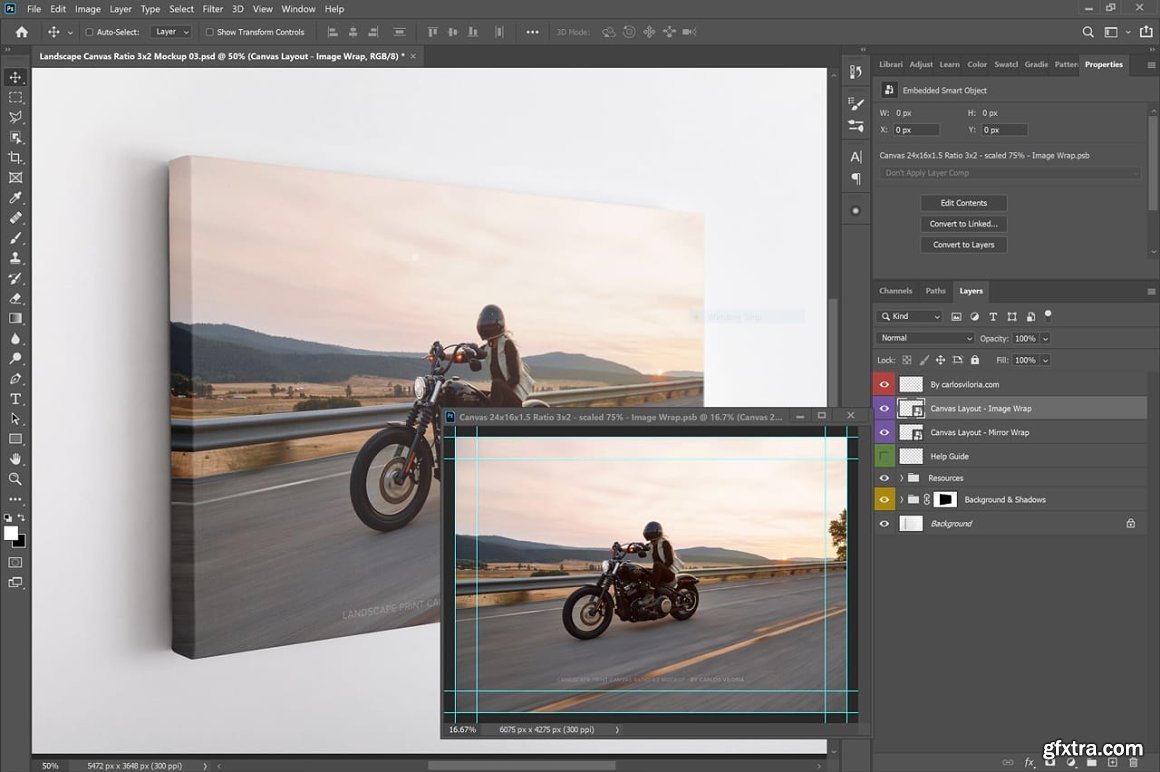This screenshot has height=772, width=1160.
Task: Hide the By carlosviloria.com layer
Action: click(x=884, y=384)
